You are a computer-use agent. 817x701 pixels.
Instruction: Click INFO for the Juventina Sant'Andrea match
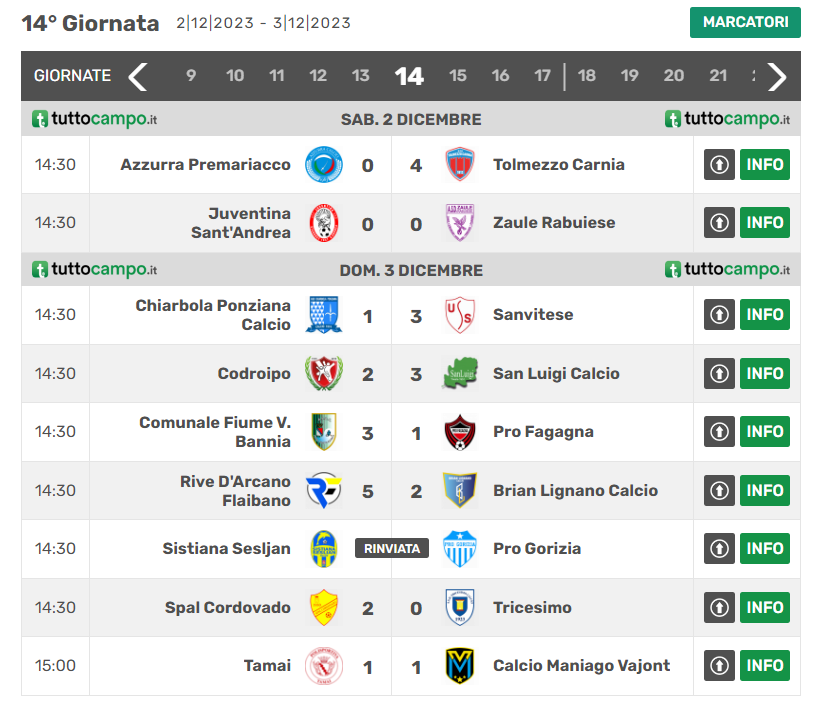pyautogui.click(x=764, y=223)
